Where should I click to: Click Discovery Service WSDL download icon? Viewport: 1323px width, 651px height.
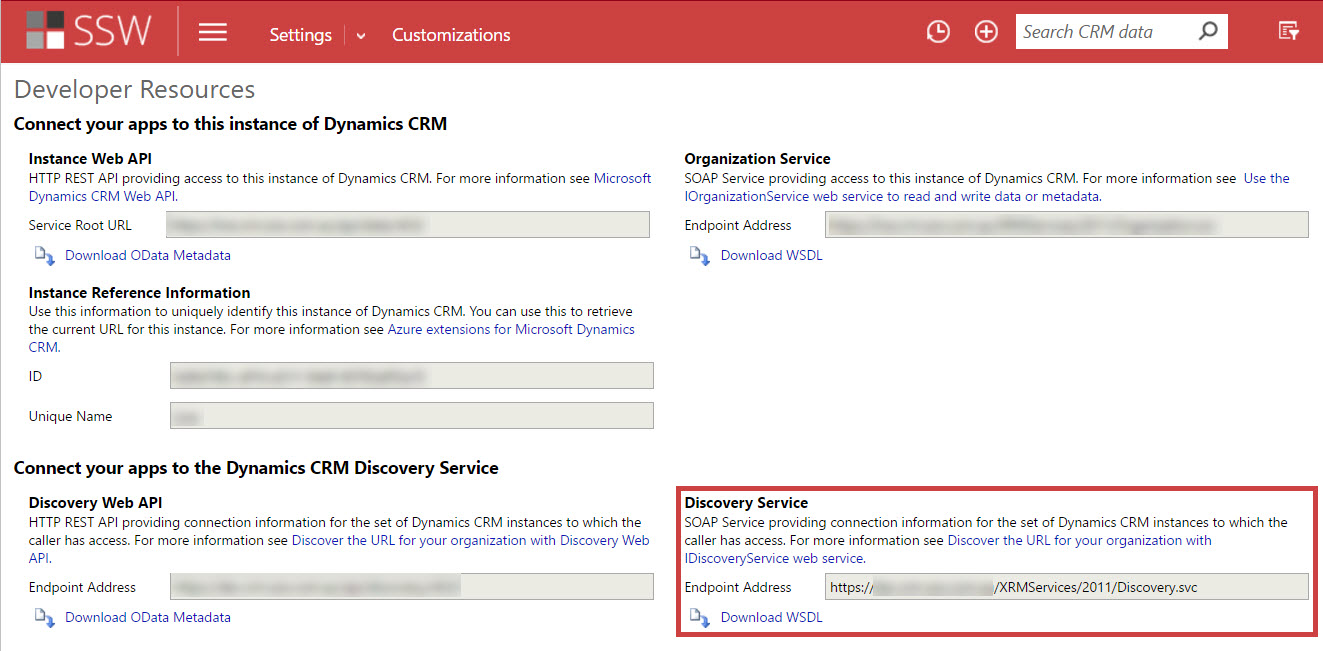coord(700,618)
